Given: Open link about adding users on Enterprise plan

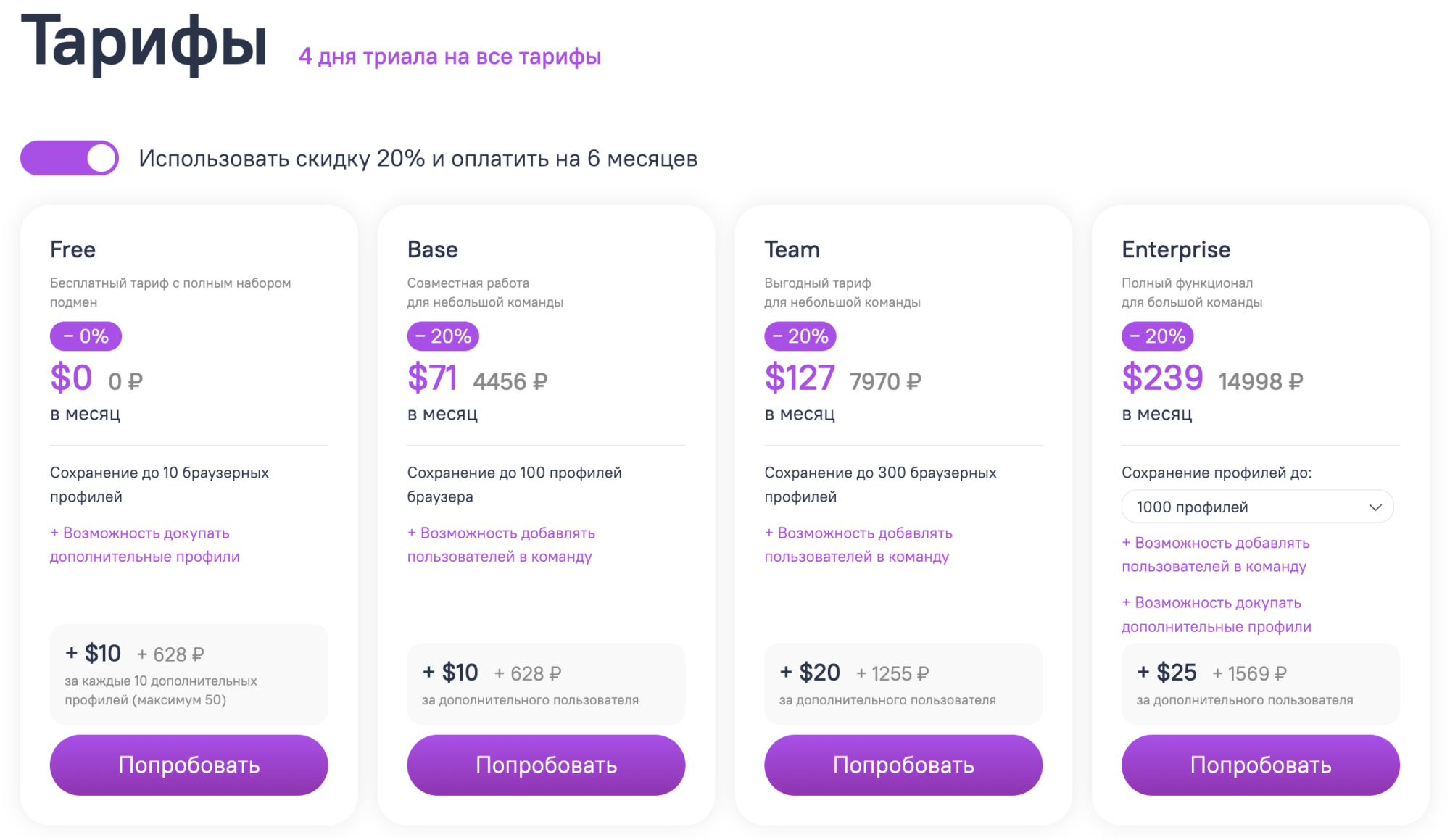Looking at the screenshot, I should pos(1216,554).
